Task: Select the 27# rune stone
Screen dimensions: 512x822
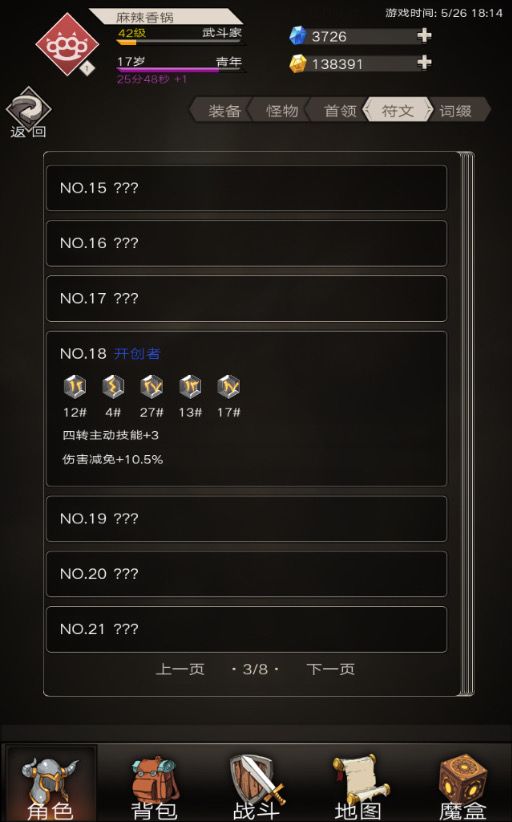Action: click(x=151, y=387)
